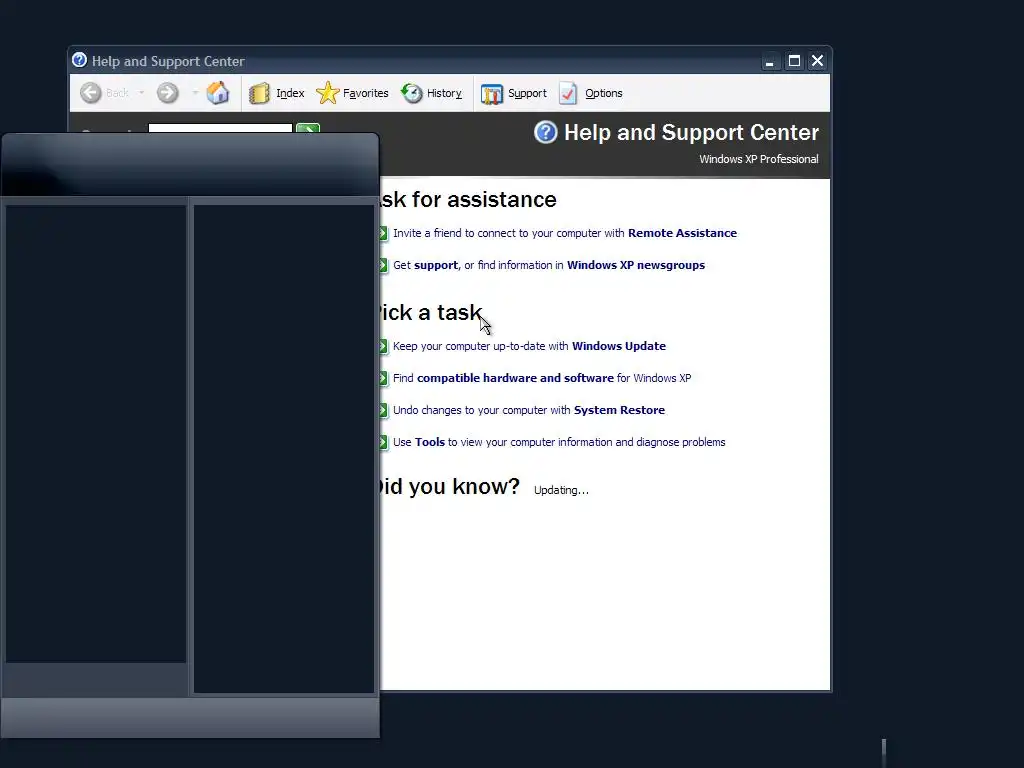
Task: Open the System Restore link
Action: [x=619, y=410]
